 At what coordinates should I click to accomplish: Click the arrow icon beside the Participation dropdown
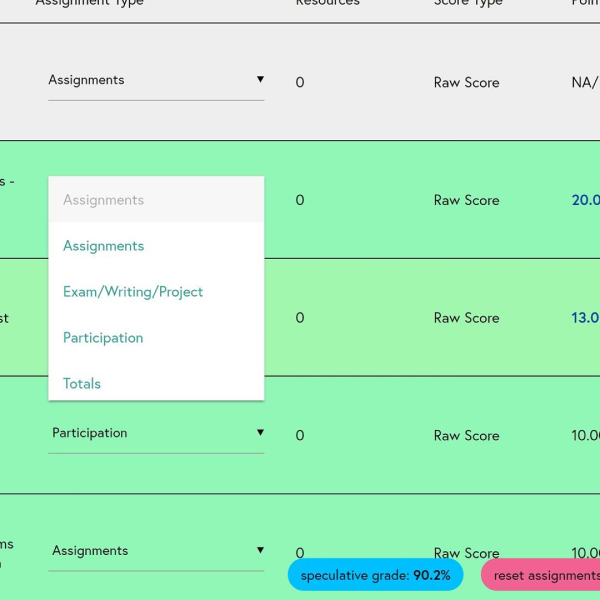[x=260, y=433]
